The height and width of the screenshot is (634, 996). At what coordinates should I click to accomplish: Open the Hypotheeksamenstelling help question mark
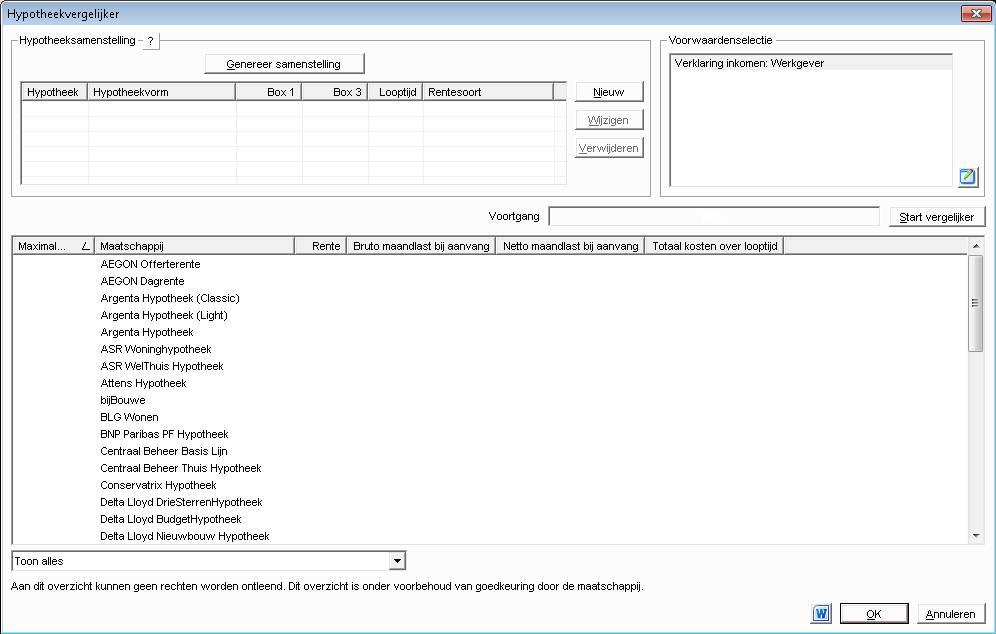click(x=151, y=41)
